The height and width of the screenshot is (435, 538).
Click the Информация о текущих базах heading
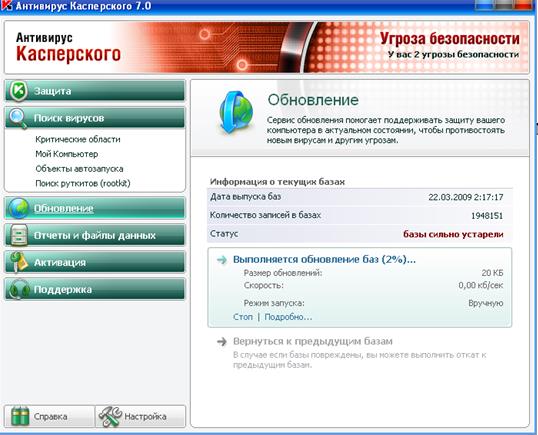point(277,181)
